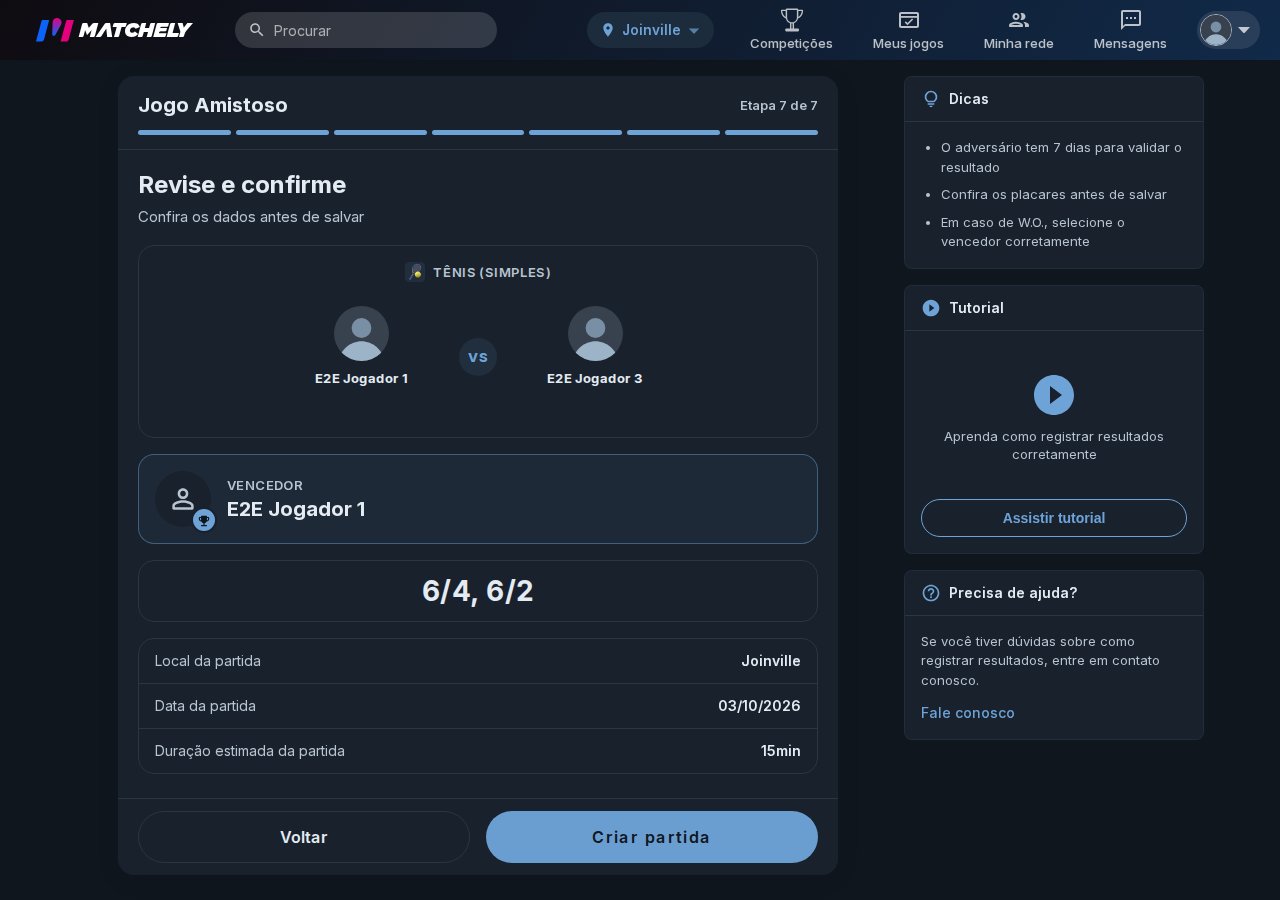Open Minha rede people icon
Image resolution: width=1280 pixels, height=900 pixels.
1019,19
